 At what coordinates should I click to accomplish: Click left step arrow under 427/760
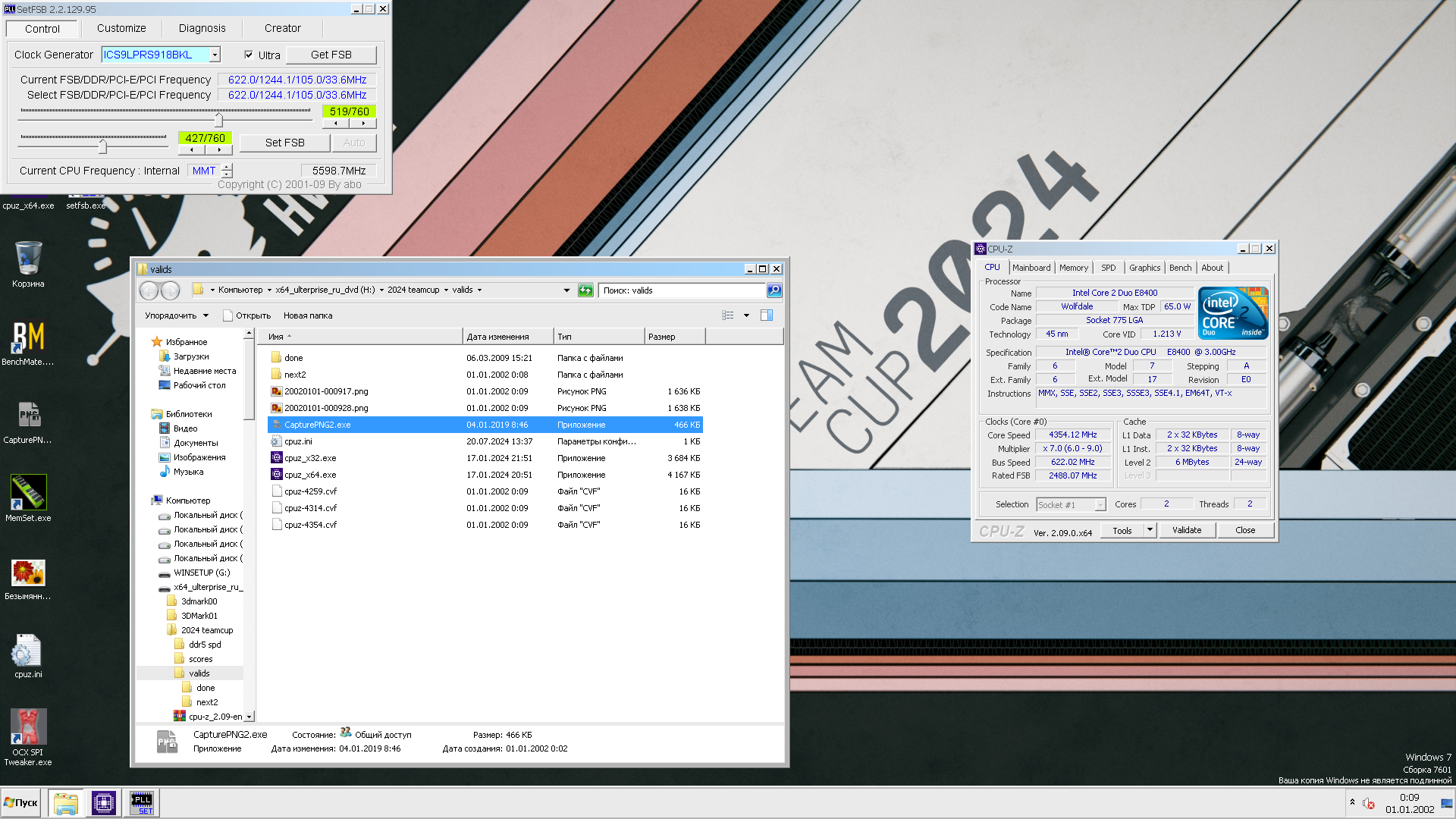point(191,149)
